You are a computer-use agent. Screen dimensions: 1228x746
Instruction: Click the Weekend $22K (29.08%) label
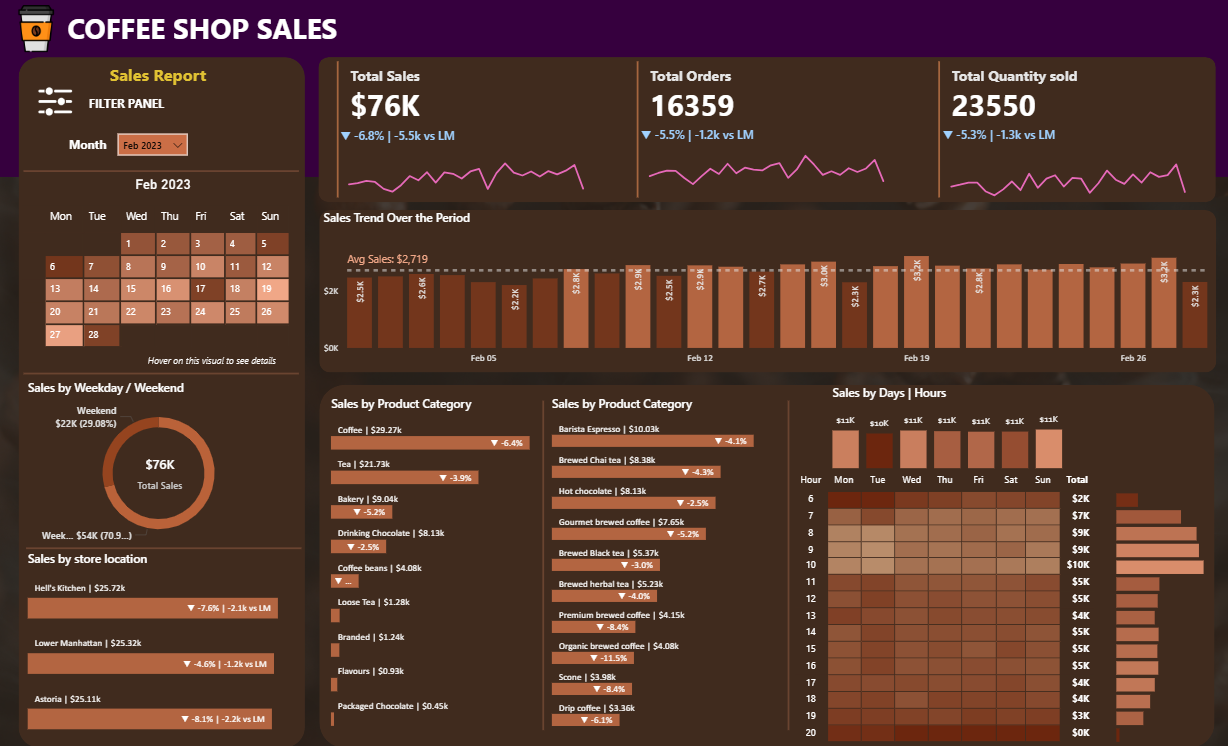(x=86, y=417)
